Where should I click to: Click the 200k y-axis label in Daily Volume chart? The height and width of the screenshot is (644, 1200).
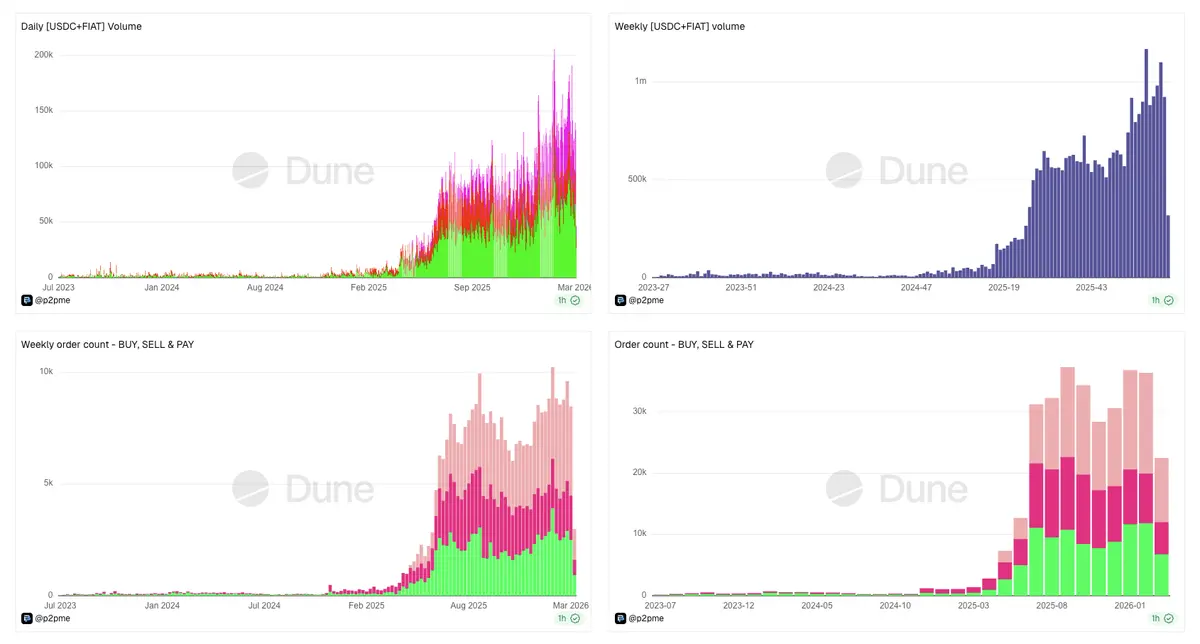tap(43, 55)
